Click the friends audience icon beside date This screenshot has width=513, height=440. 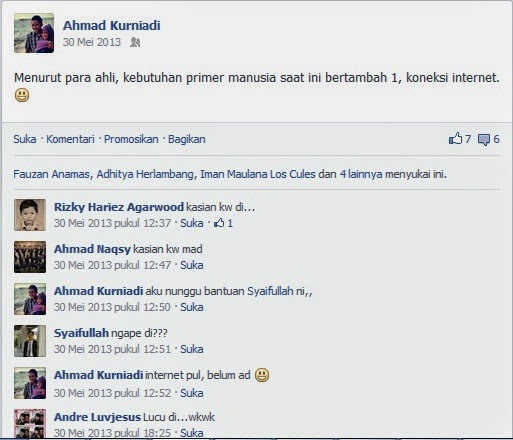click(135, 42)
